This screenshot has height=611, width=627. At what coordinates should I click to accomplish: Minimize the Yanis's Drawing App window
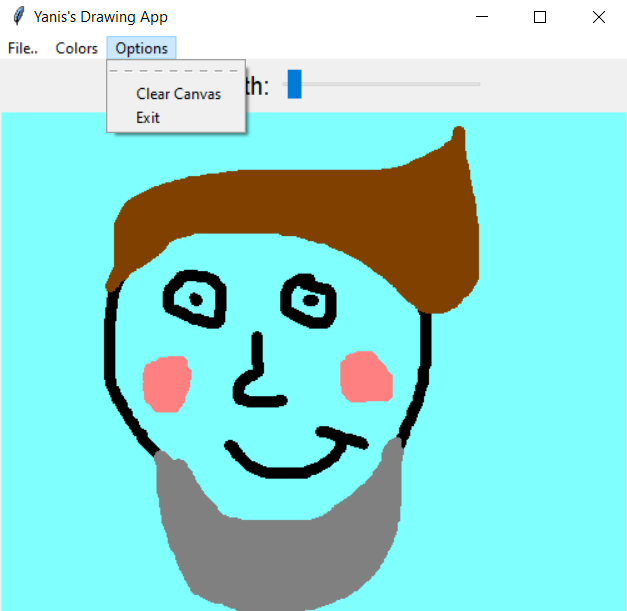(x=482, y=17)
